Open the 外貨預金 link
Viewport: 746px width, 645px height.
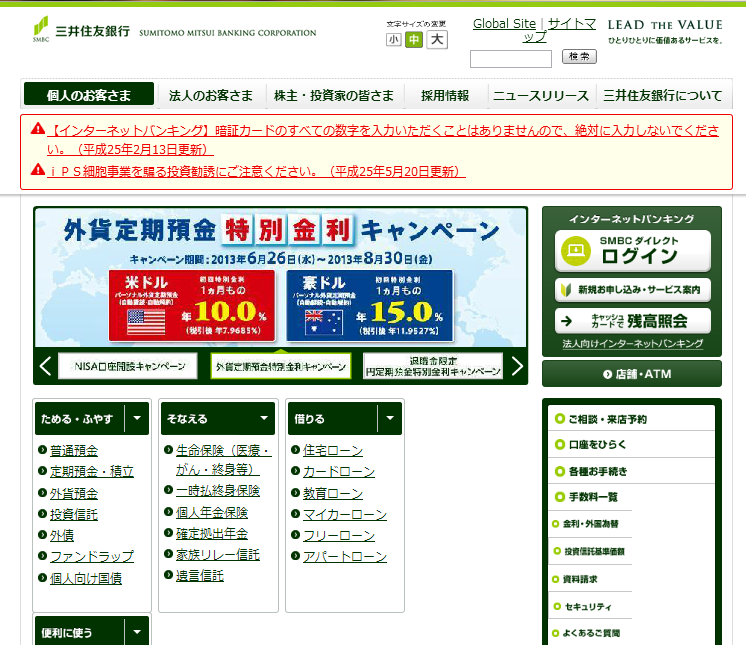point(74,493)
